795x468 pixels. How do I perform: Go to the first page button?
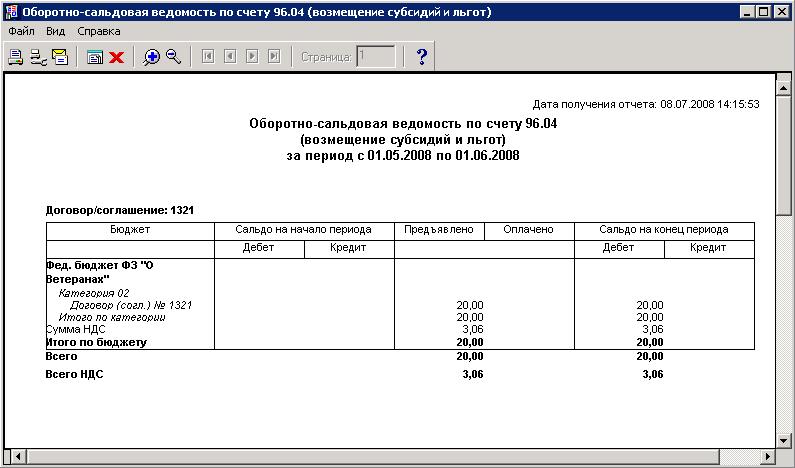click(208, 57)
